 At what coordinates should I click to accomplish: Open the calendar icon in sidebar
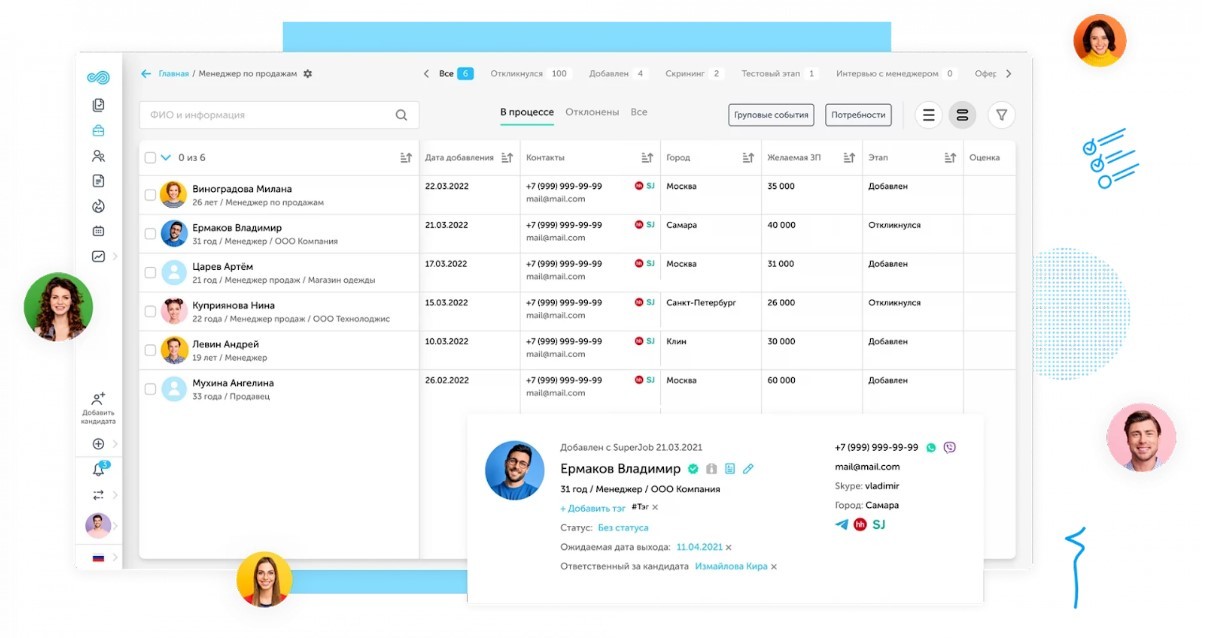[98, 231]
